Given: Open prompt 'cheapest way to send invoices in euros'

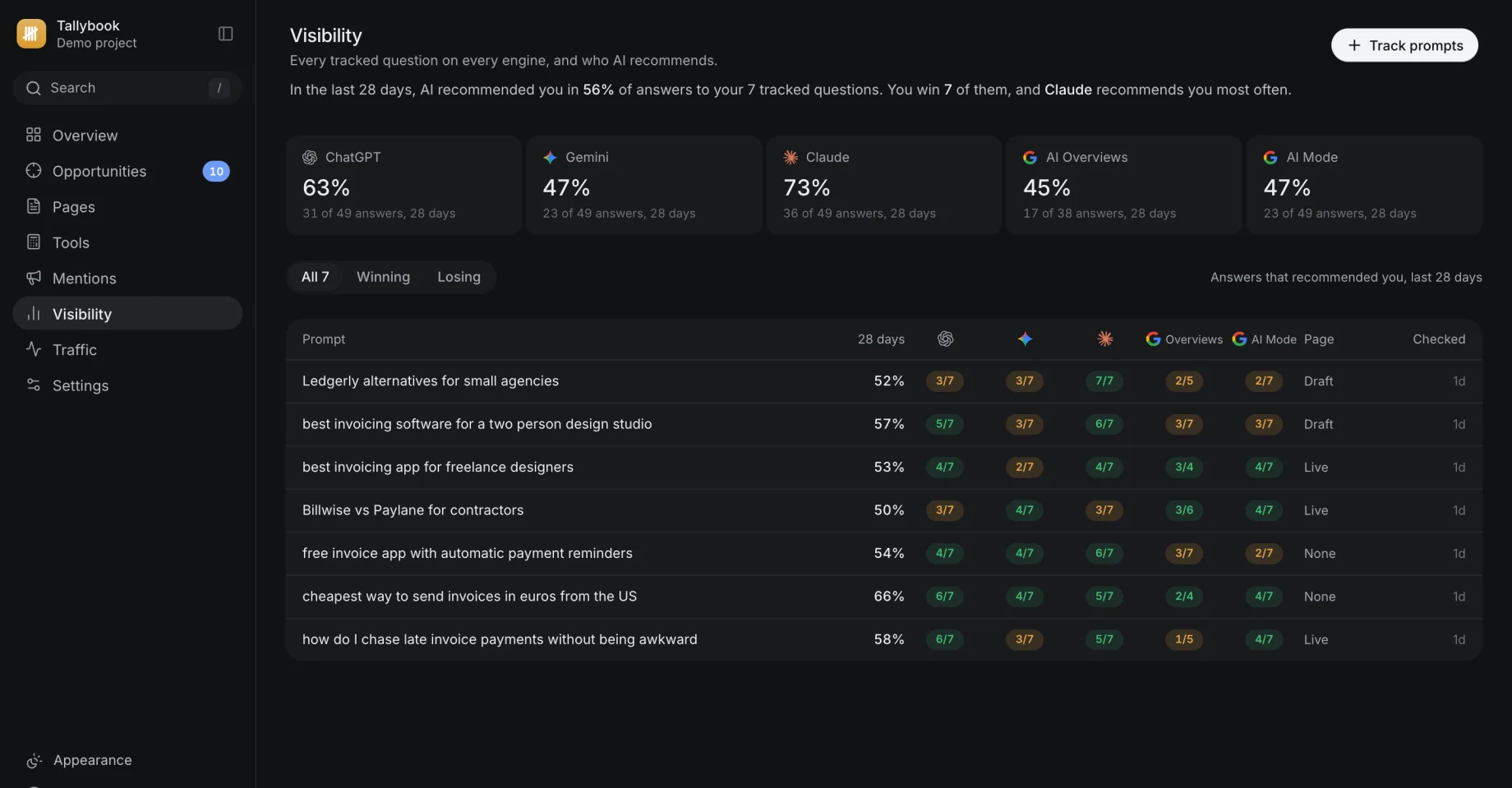Looking at the screenshot, I should click(x=469, y=596).
